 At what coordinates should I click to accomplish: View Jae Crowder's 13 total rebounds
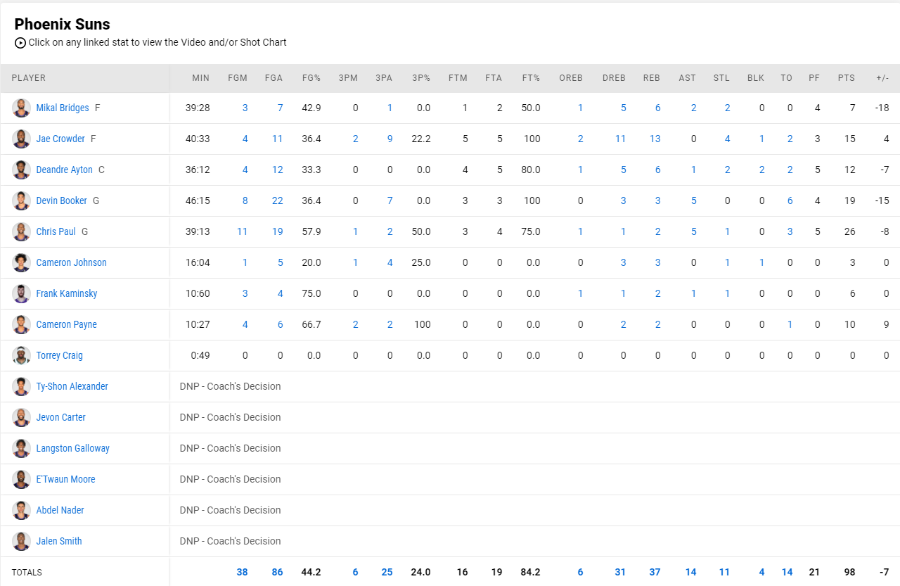(655, 139)
